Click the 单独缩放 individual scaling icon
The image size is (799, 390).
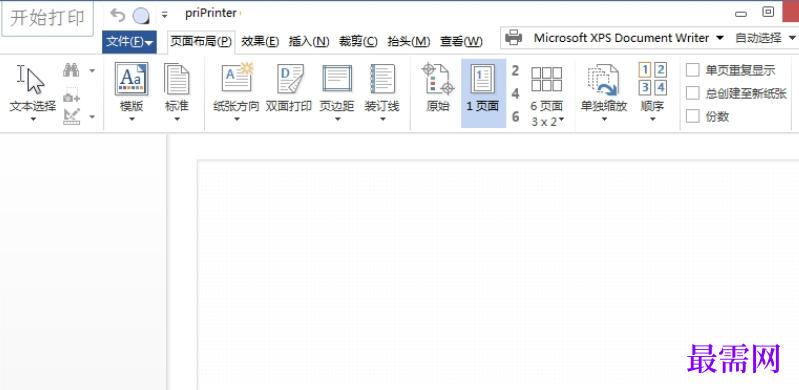click(604, 80)
